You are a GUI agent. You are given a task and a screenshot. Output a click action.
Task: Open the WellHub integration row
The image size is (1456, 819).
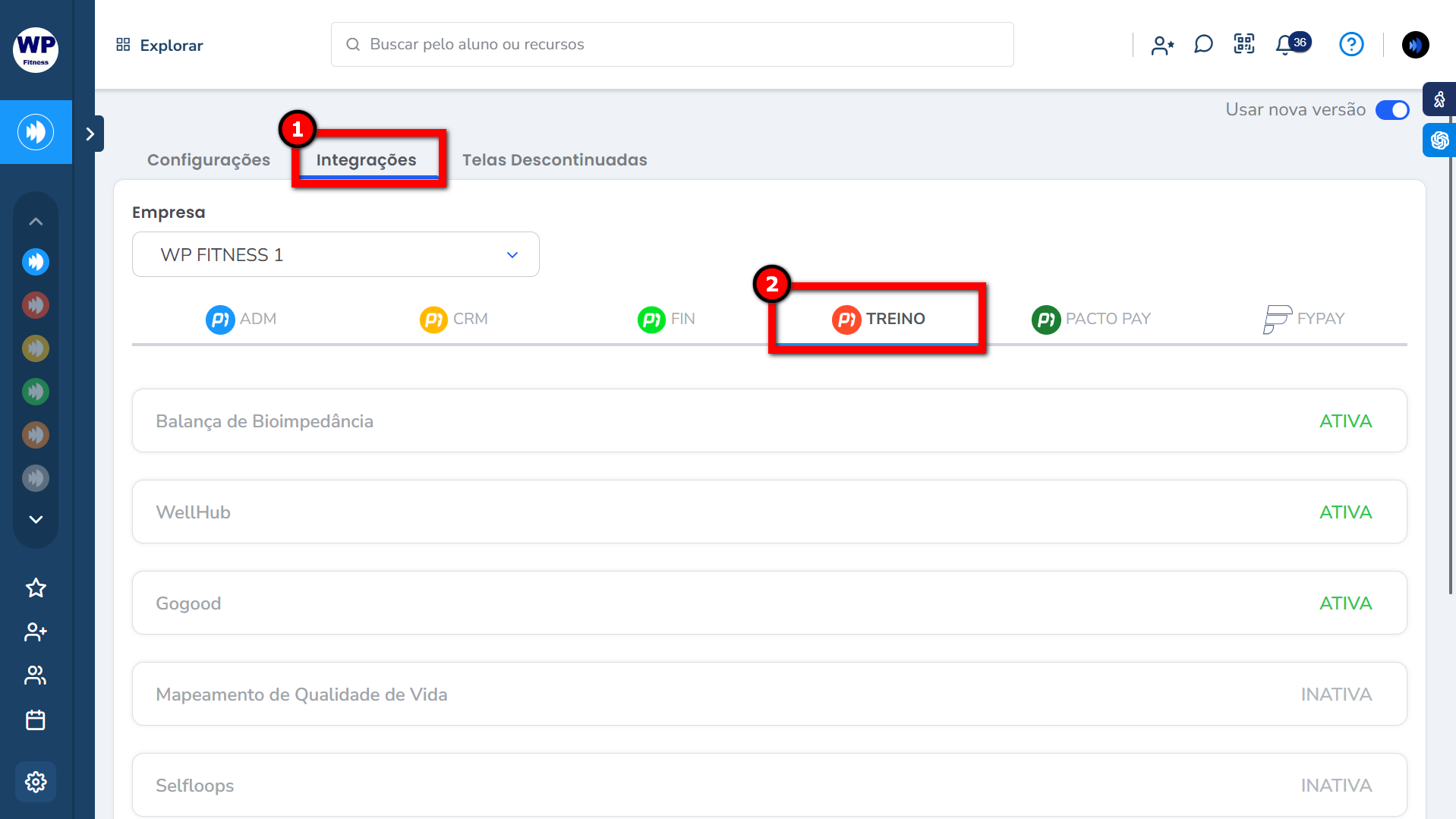769,512
